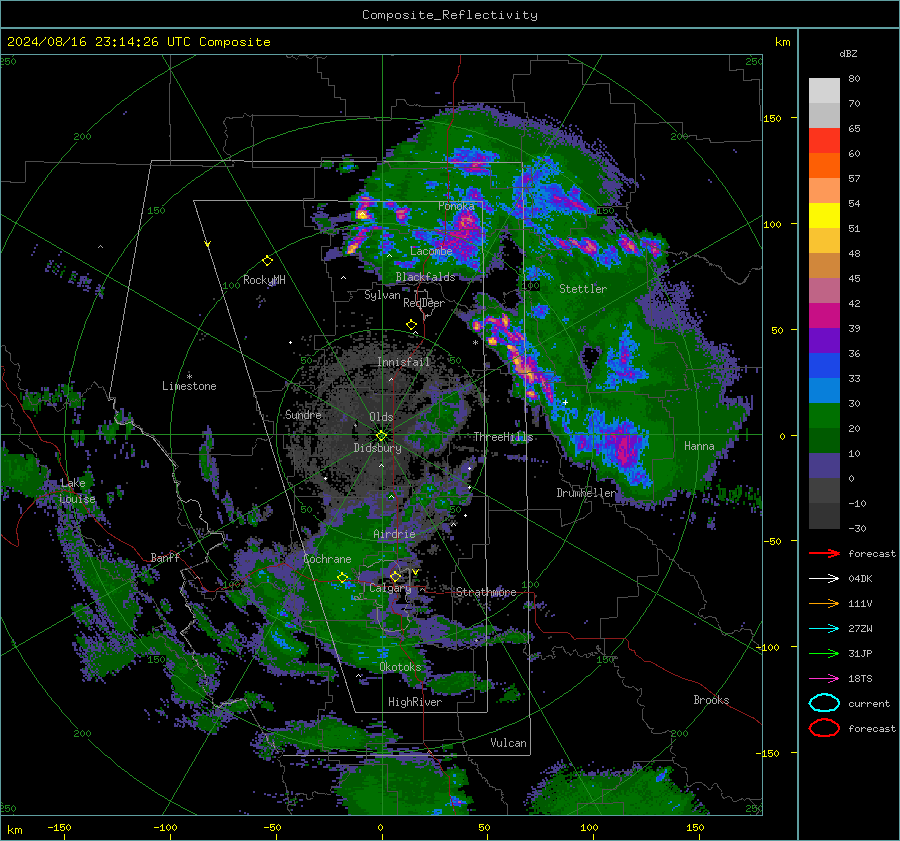The height and width of the screenshot is (841, 900).
Task: Click the light gray swatch between 80 and 70 dBZ
Action: (824, 91)
